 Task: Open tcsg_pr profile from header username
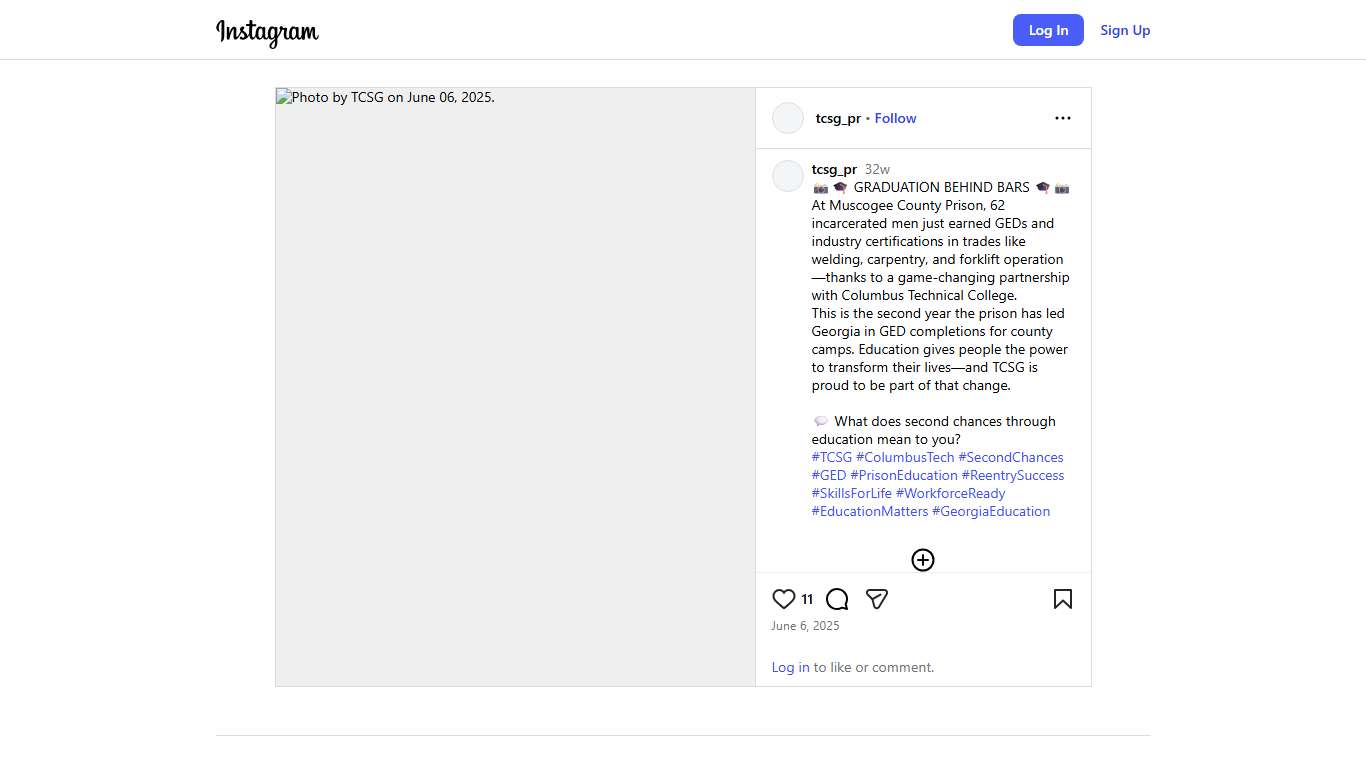pyautogui.click(x=838, y=118)
